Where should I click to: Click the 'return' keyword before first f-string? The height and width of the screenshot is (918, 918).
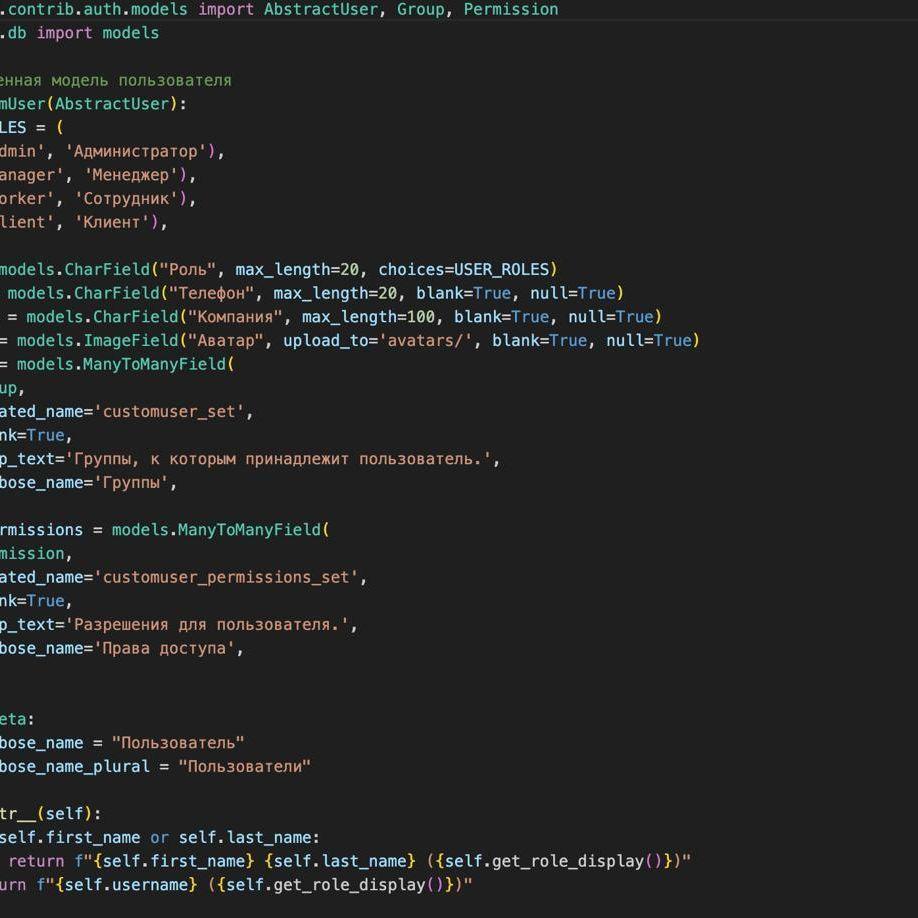click(36, 861)
